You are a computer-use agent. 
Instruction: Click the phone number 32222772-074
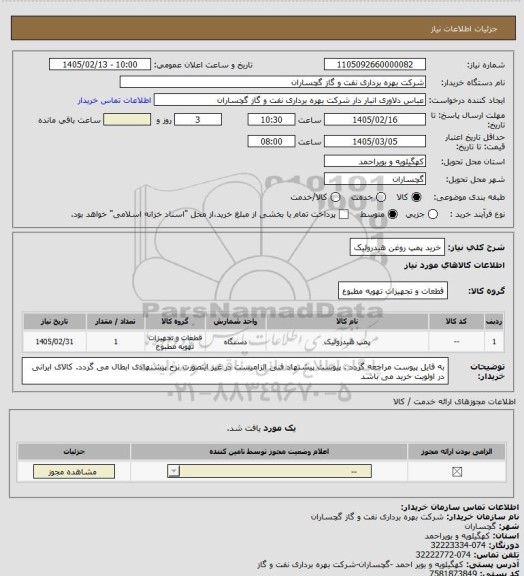point(443,554)
